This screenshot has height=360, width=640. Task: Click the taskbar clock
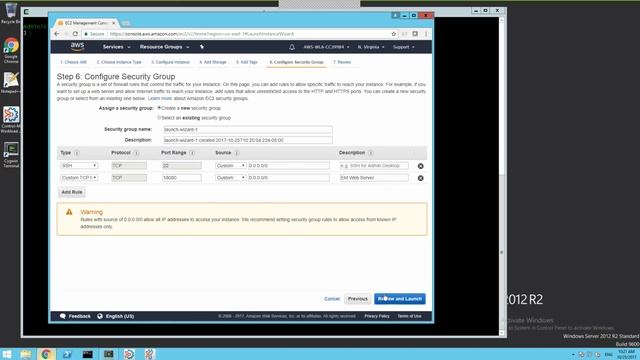[626, 354]
